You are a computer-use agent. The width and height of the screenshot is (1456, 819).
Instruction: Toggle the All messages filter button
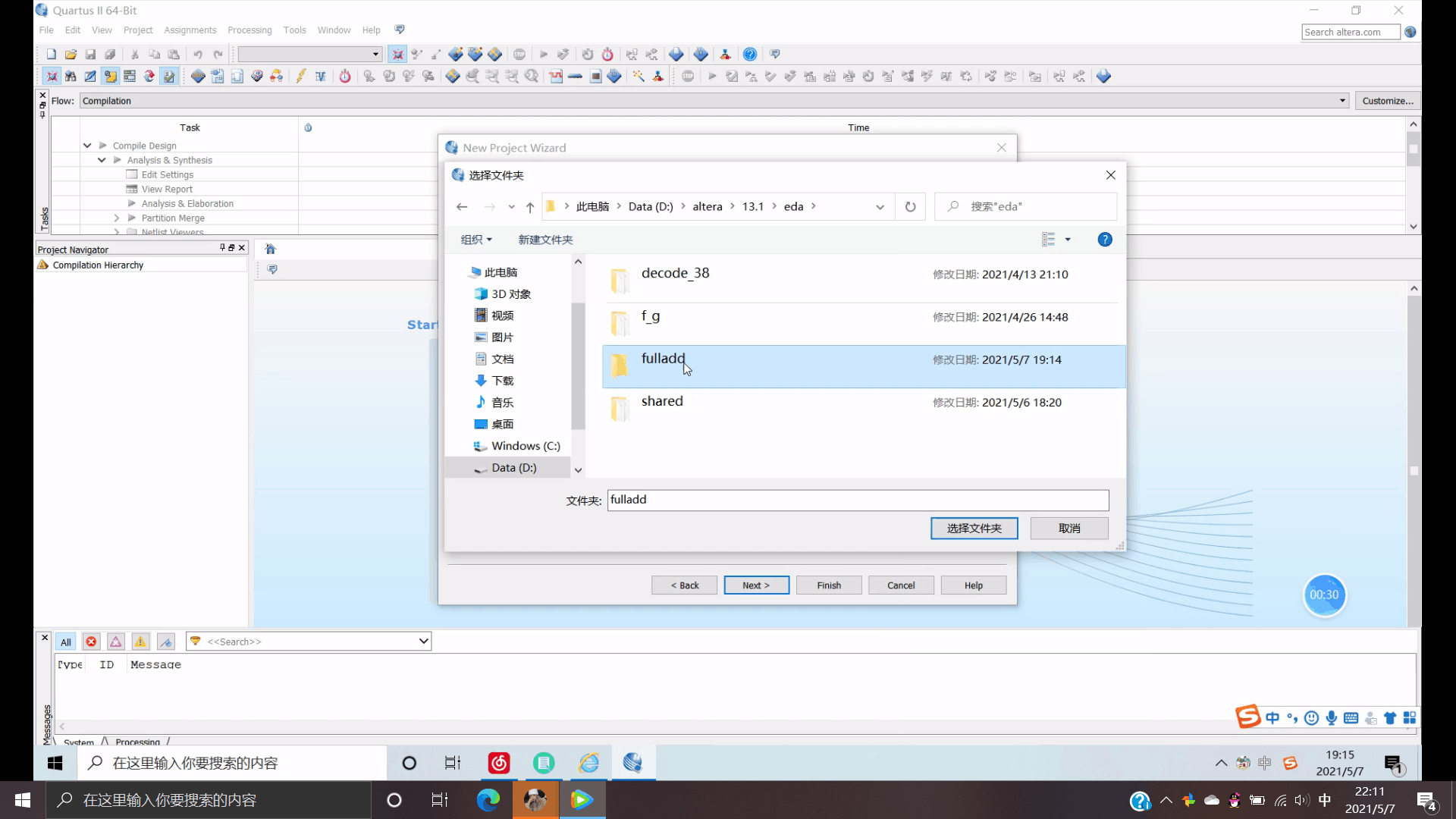[66, 642]
